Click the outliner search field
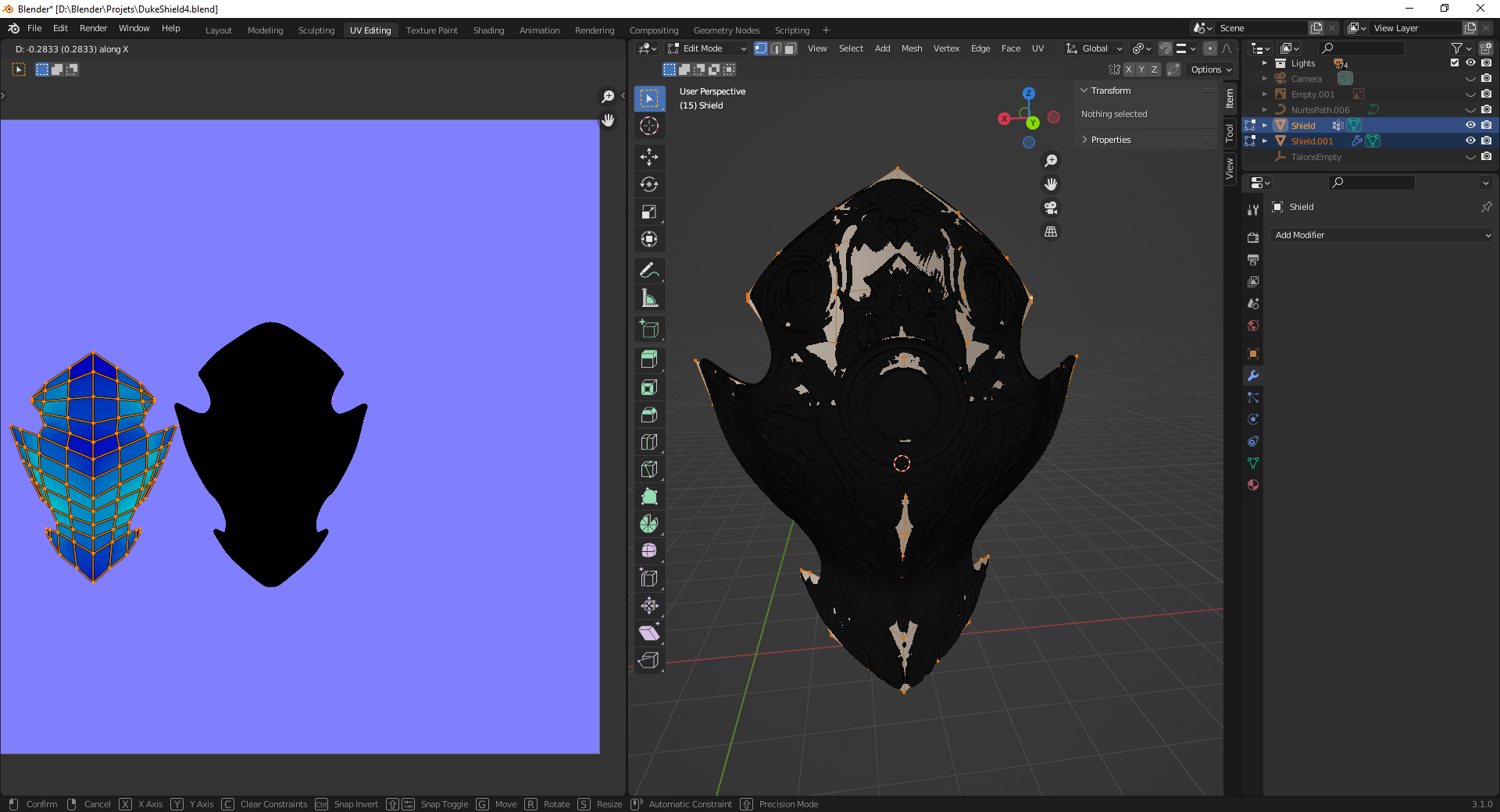The image size is (1500, 812). pyautogui.click(x=1362, y=48)
